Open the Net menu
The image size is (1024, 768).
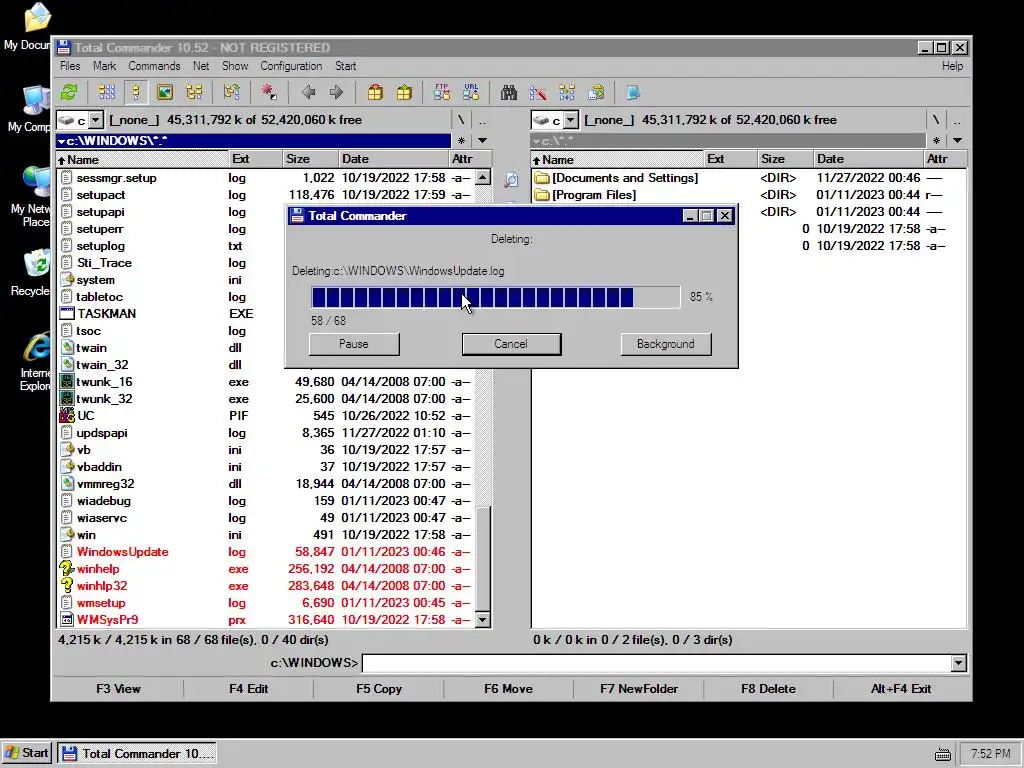pos(201,66)
